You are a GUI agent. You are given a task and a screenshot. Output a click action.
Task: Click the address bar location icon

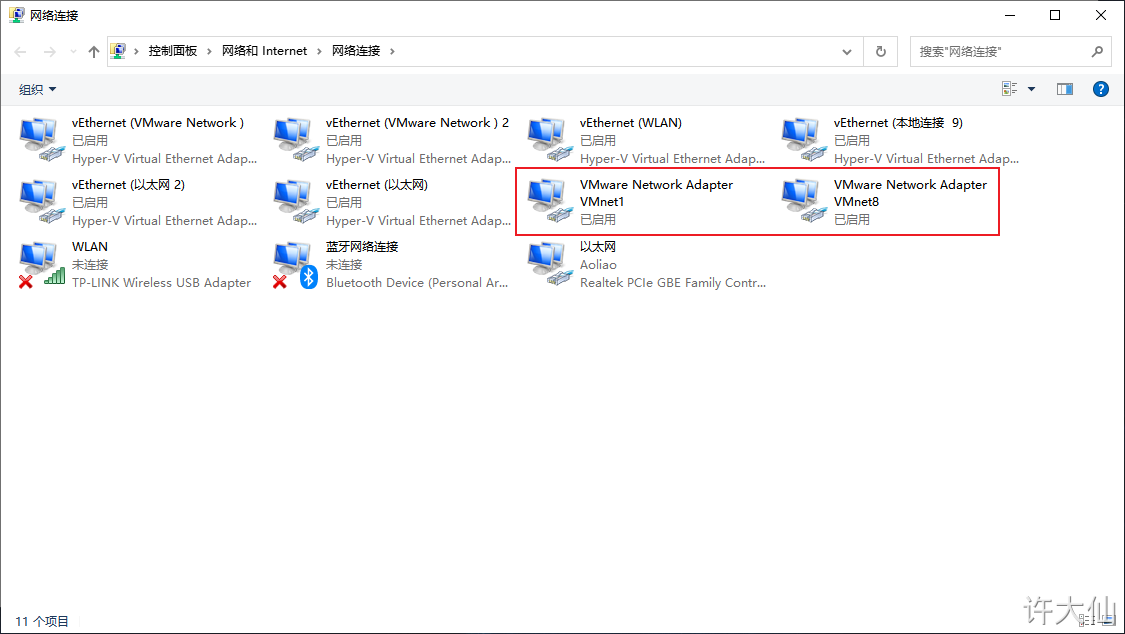(118, 51)
